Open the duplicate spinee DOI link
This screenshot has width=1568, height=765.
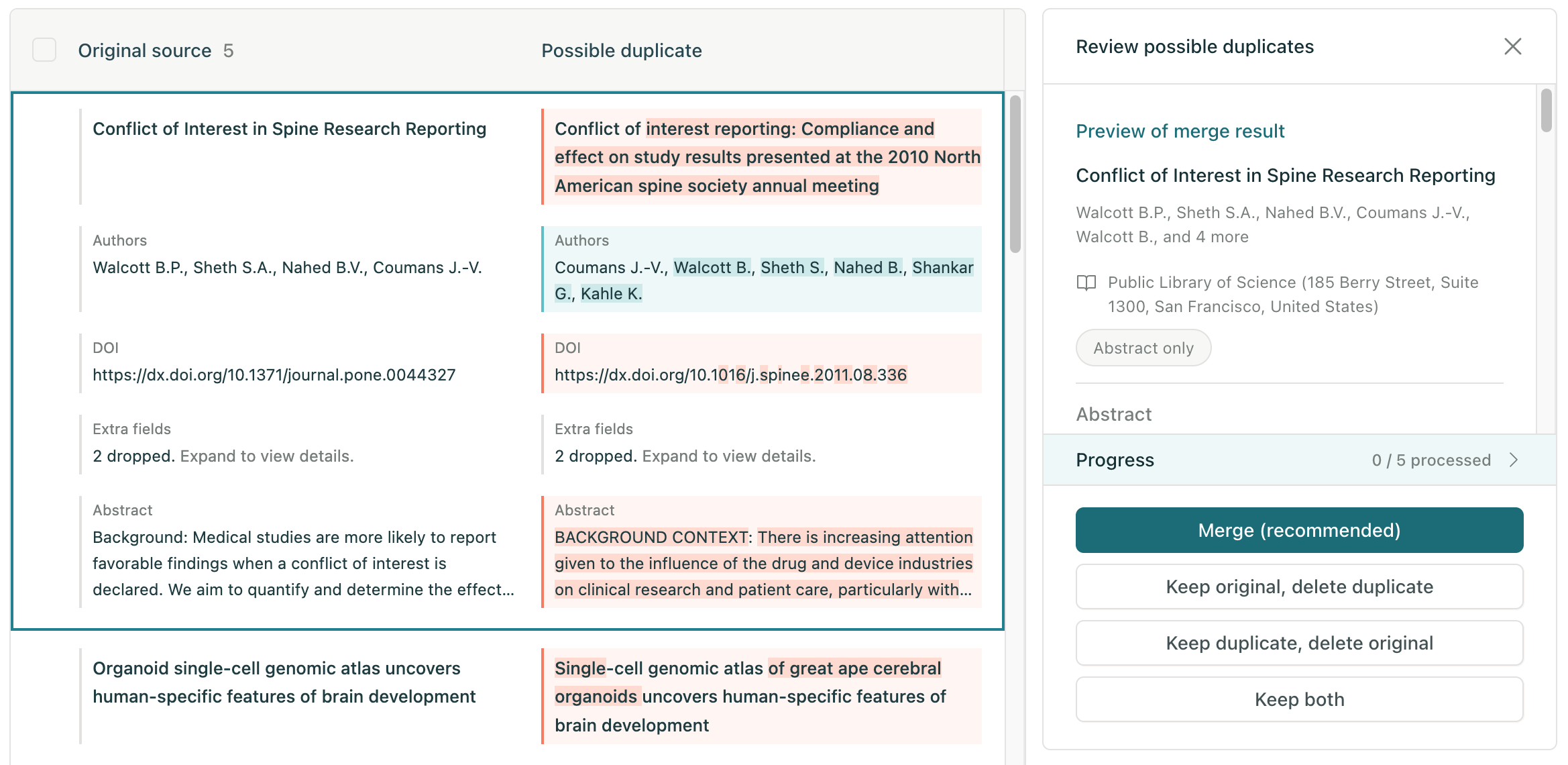tap(730, 375)
